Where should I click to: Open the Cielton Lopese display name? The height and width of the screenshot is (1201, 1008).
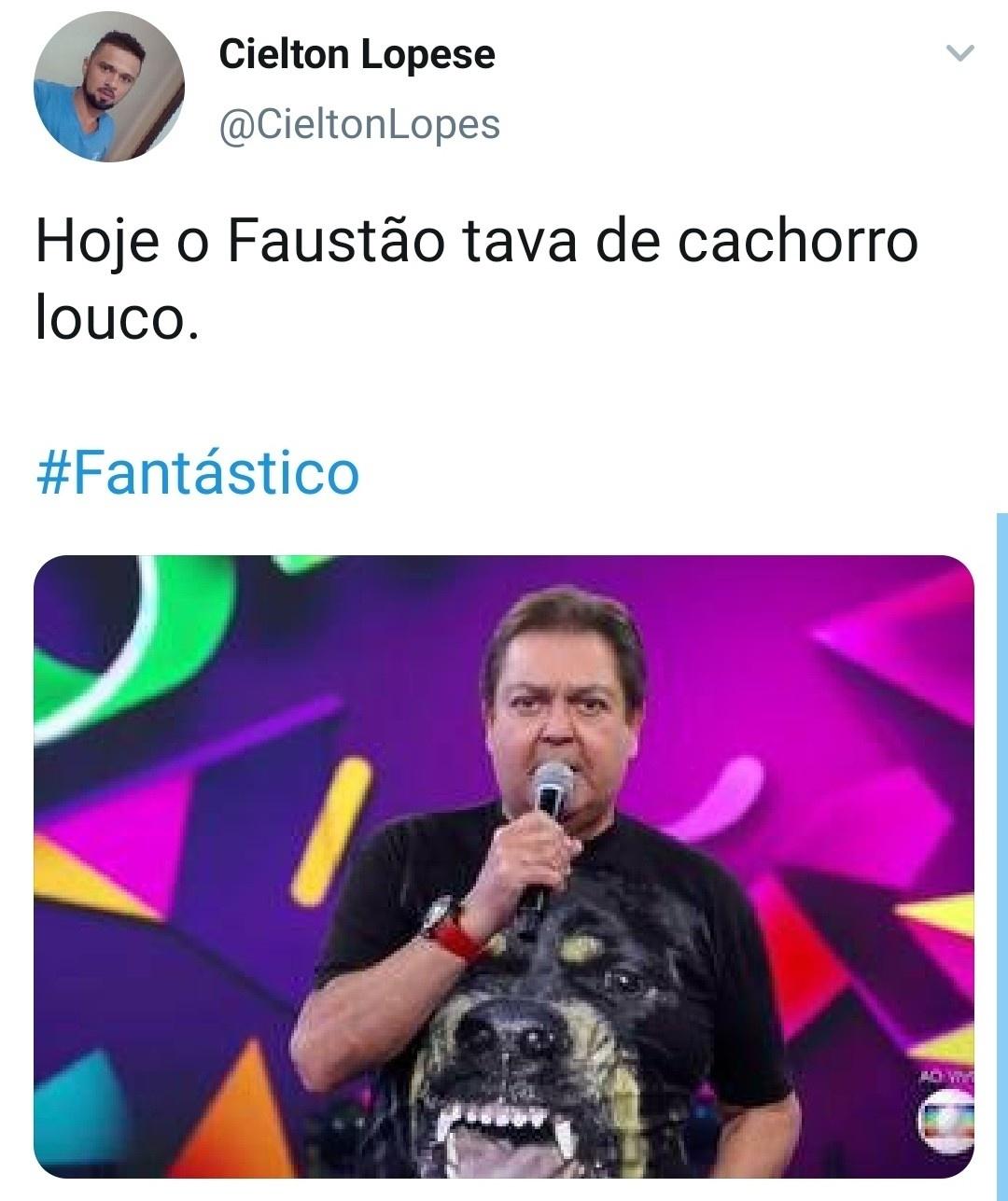click(357, 54)
